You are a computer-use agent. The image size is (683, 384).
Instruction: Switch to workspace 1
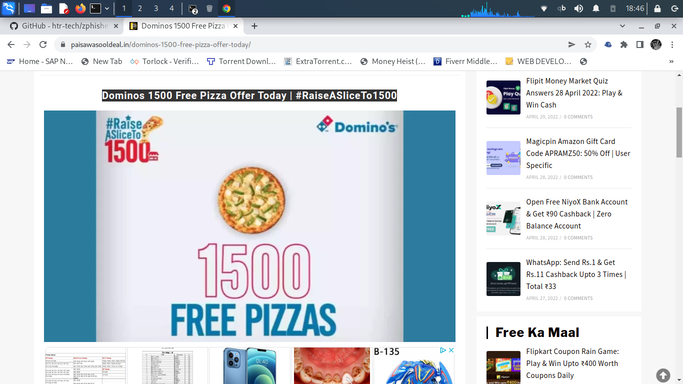pyautogui.click(x=124, y=8)
